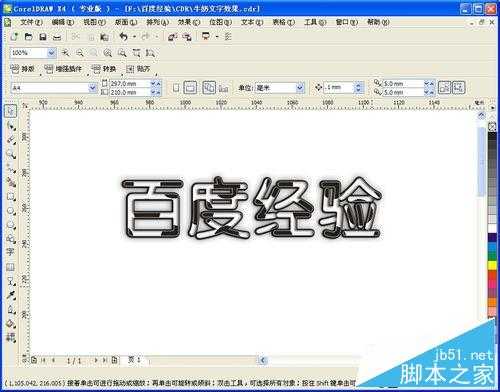Create a new document

(14, 37)
